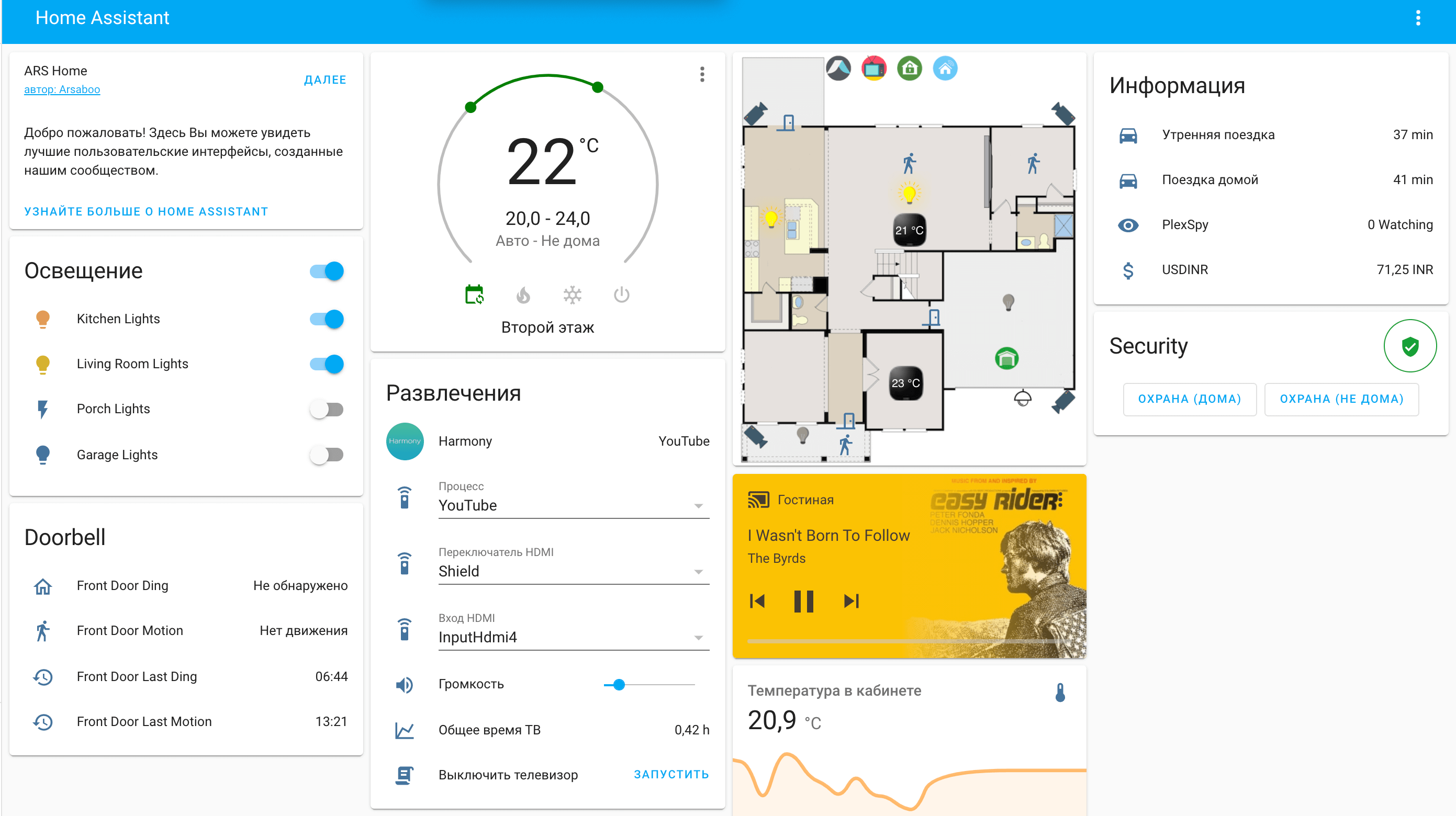1456x816 pixels.
Task: Click the PlexSpy eye icon
Action: pos(1130,224)
